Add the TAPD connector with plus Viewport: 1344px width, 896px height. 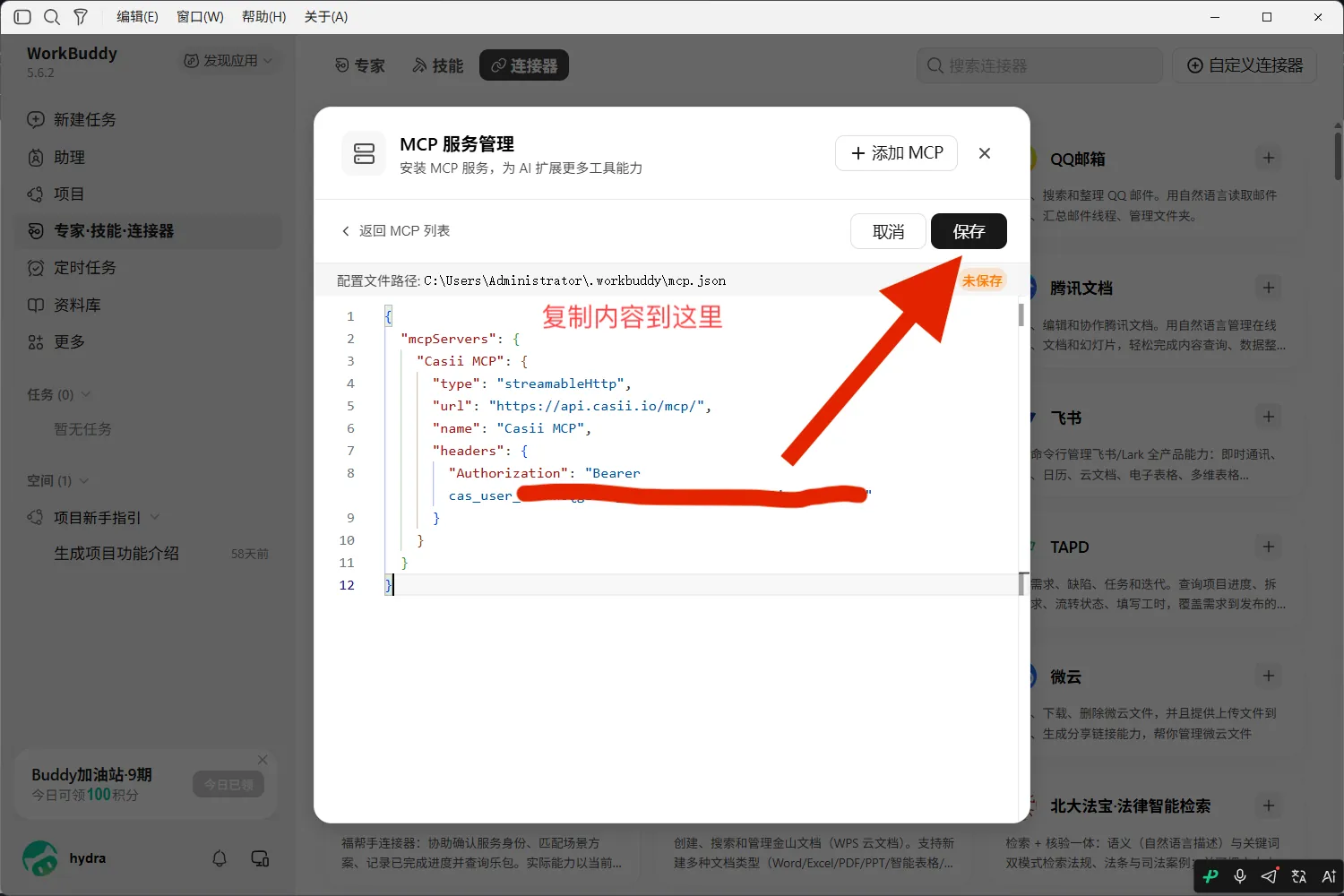[1269, 547]
